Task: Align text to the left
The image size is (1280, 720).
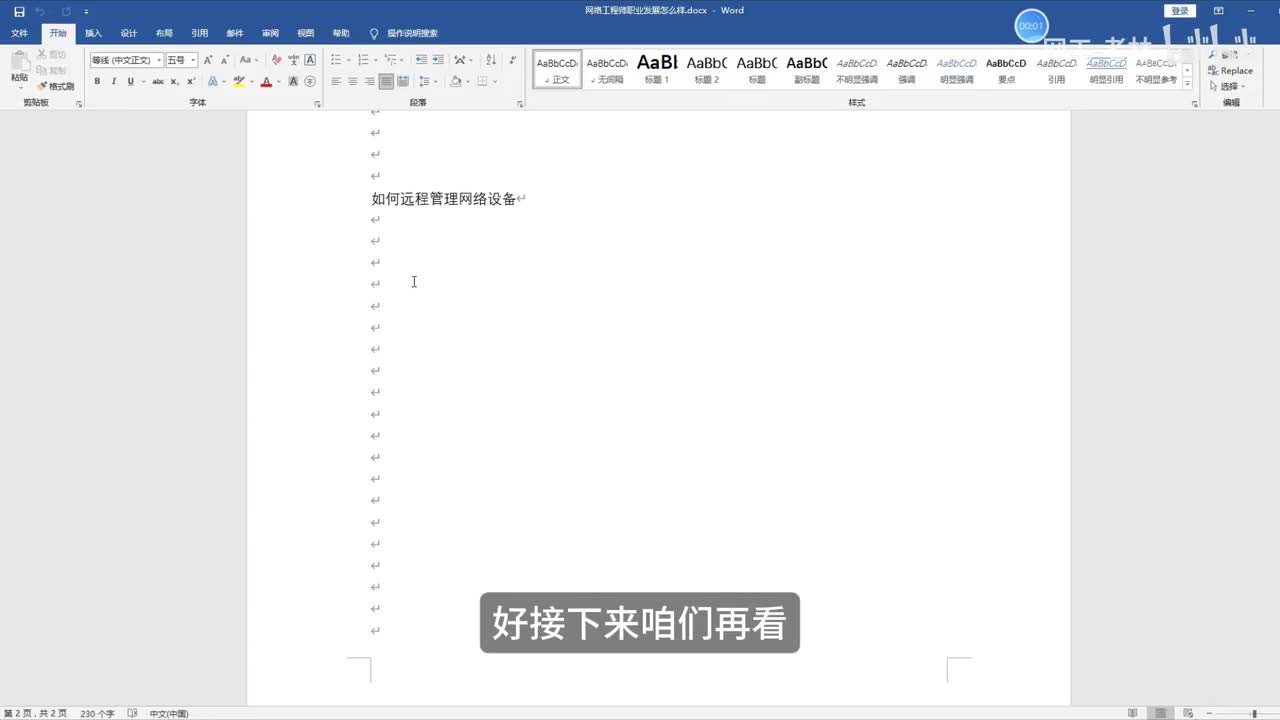Action: tap(336, 81)
